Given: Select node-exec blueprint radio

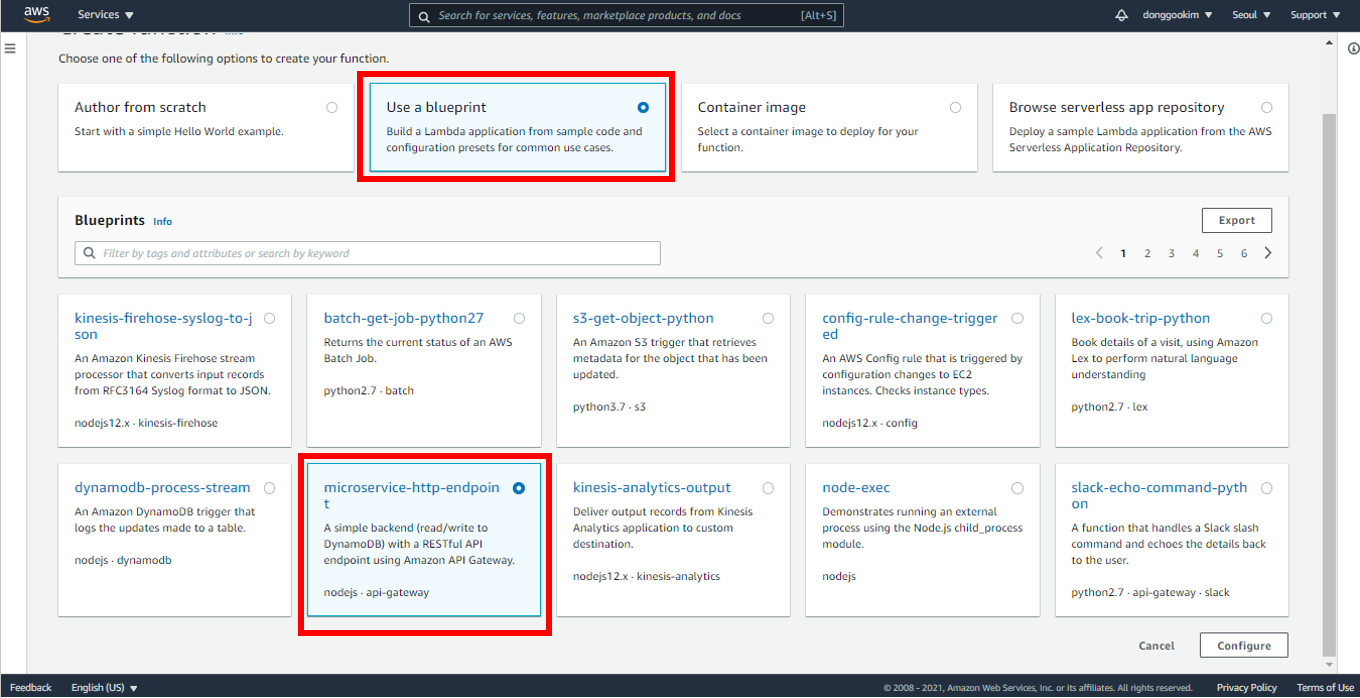Looking at the screenshot, I should (x=1017, y=488).
